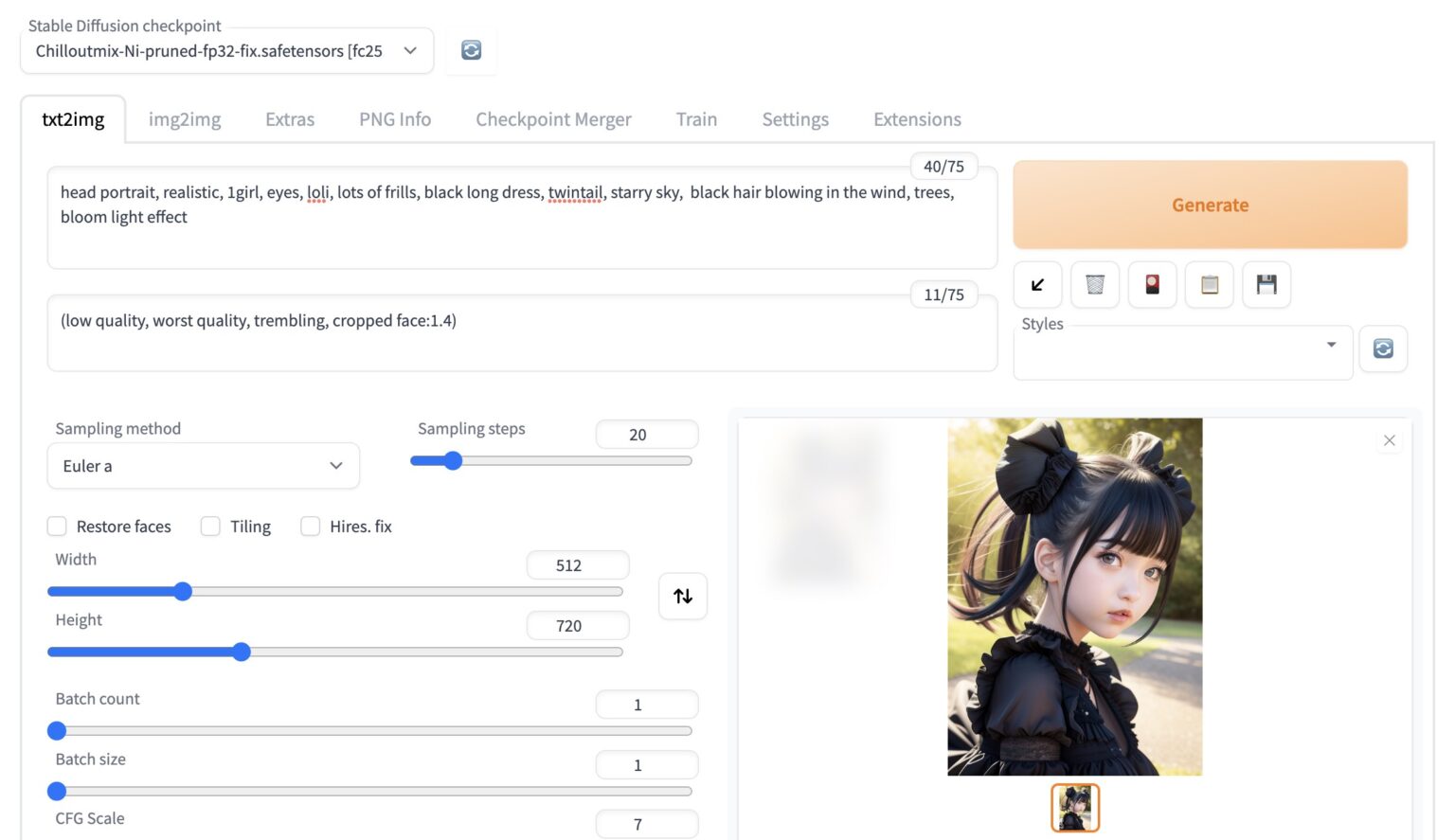This screenshot has width=1455, height=840.
Task: Click the arrow icon to restore last parameters
Action: pos(1037,284)
